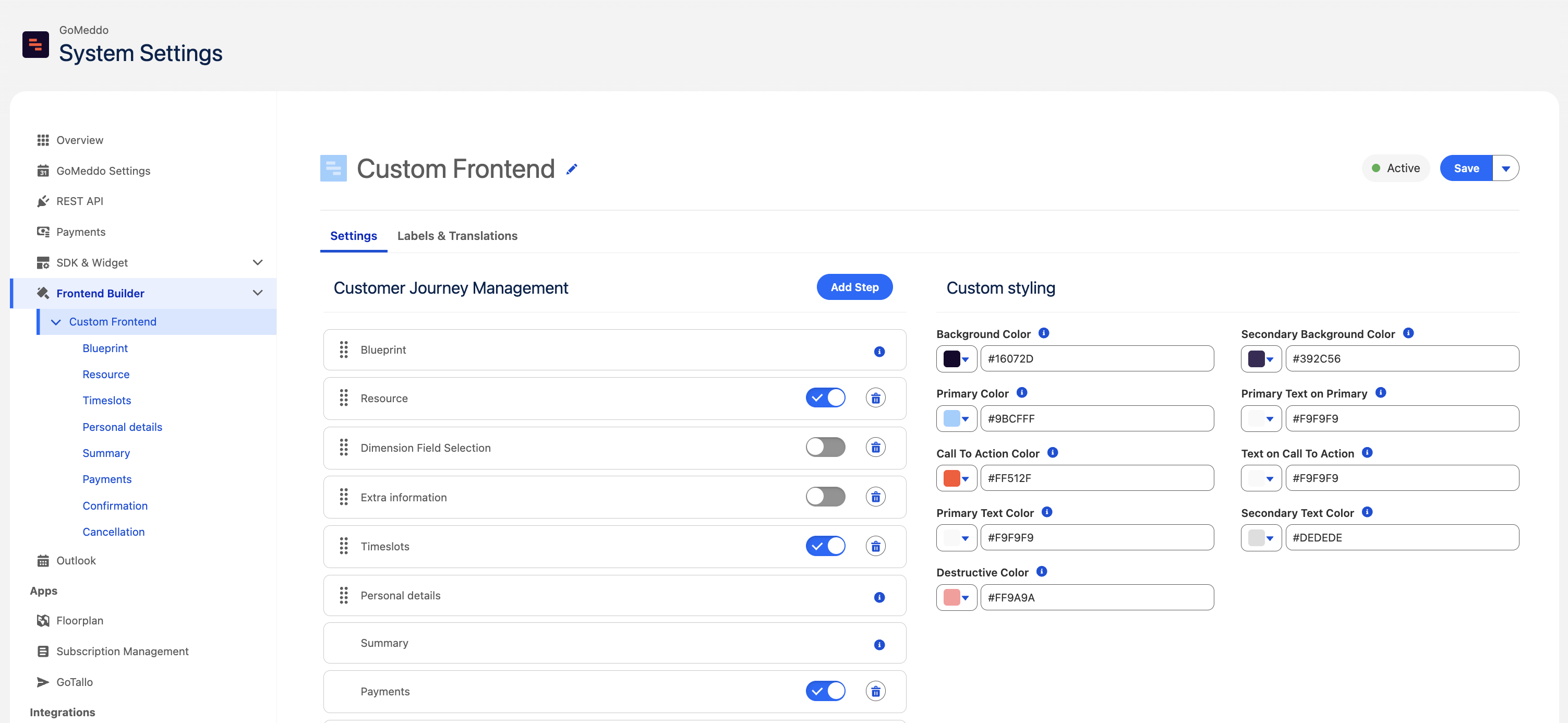Image resolution: width=1568 pixels, height=723 pixels.
Task: Click the Blueprint step info icon
Action: coord(879,352)
